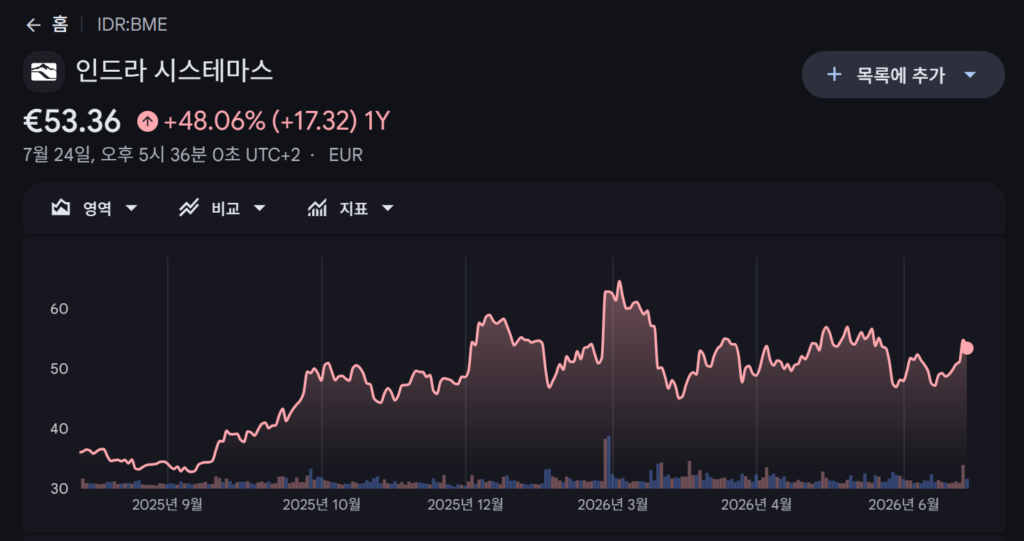Open the 지표 indicators dropdown
Screen dimensions: 1024x541
351,208
